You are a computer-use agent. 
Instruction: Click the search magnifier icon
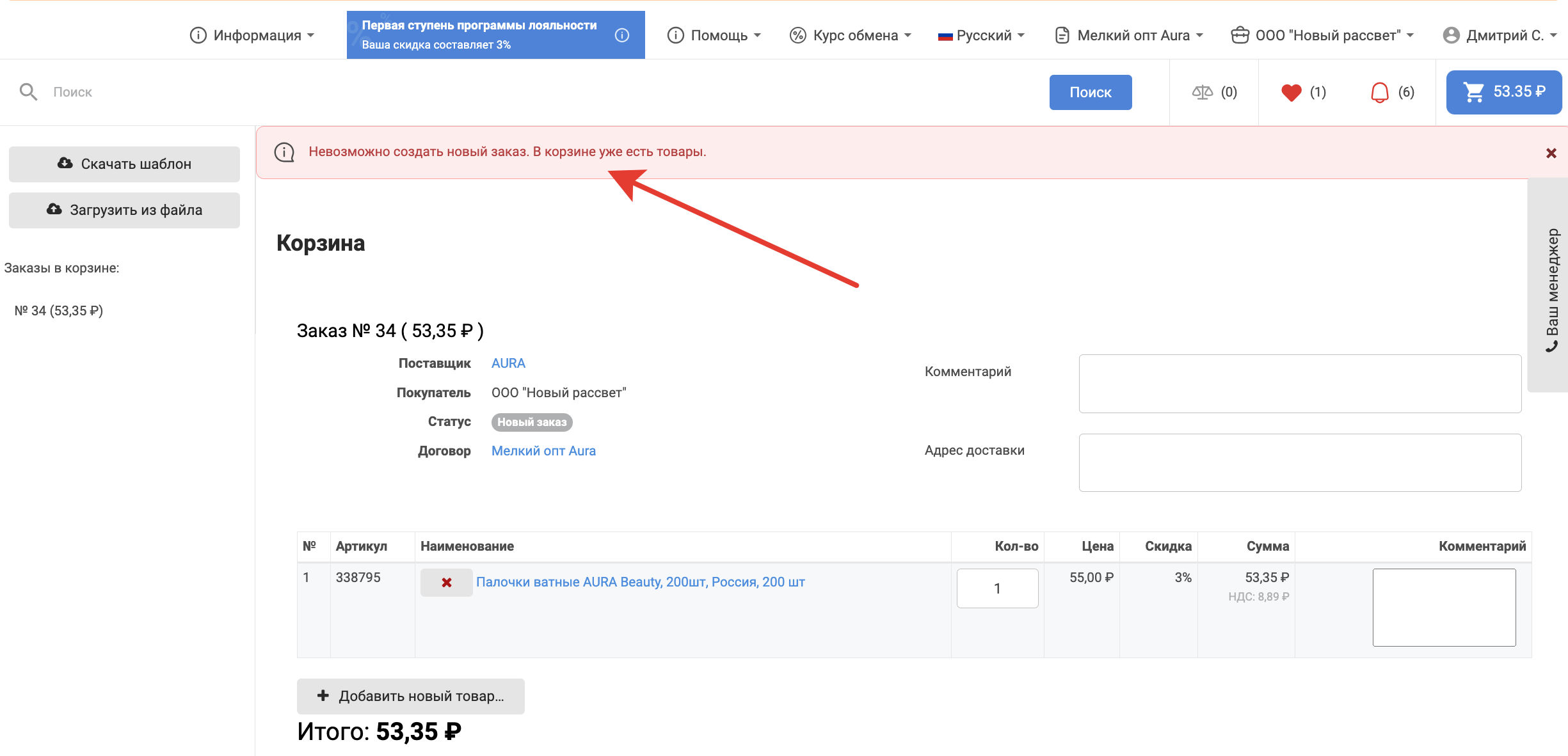[28, 92]
